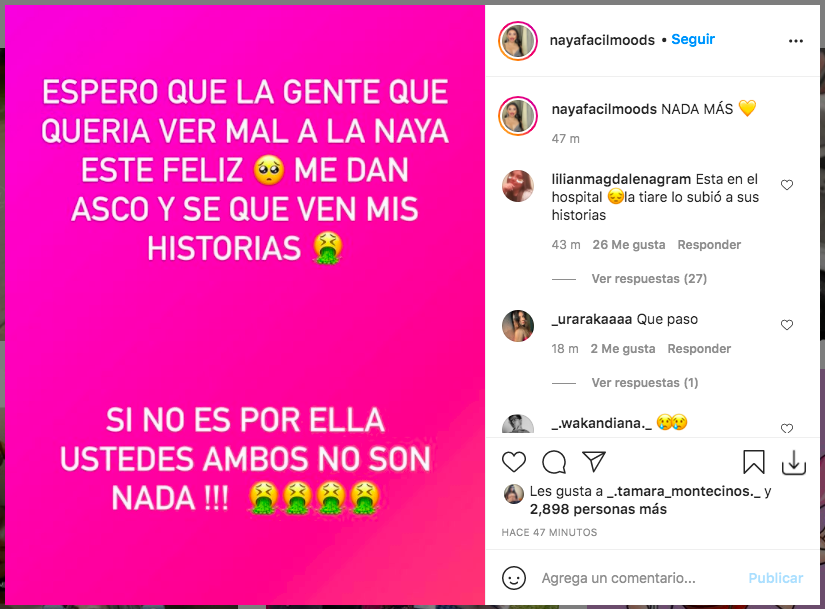The image size is (825, 609).
Task: Save the post with bookmark icon
Action: click(x=753, y=462)
